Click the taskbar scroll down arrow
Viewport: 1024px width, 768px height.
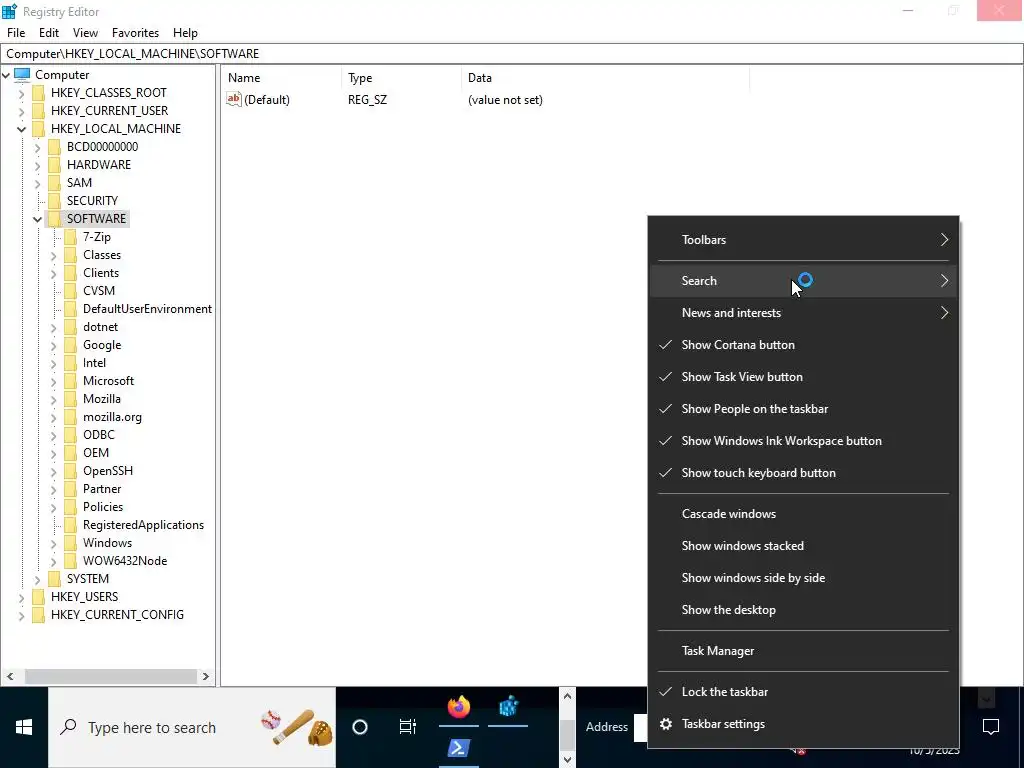[567, 760]
